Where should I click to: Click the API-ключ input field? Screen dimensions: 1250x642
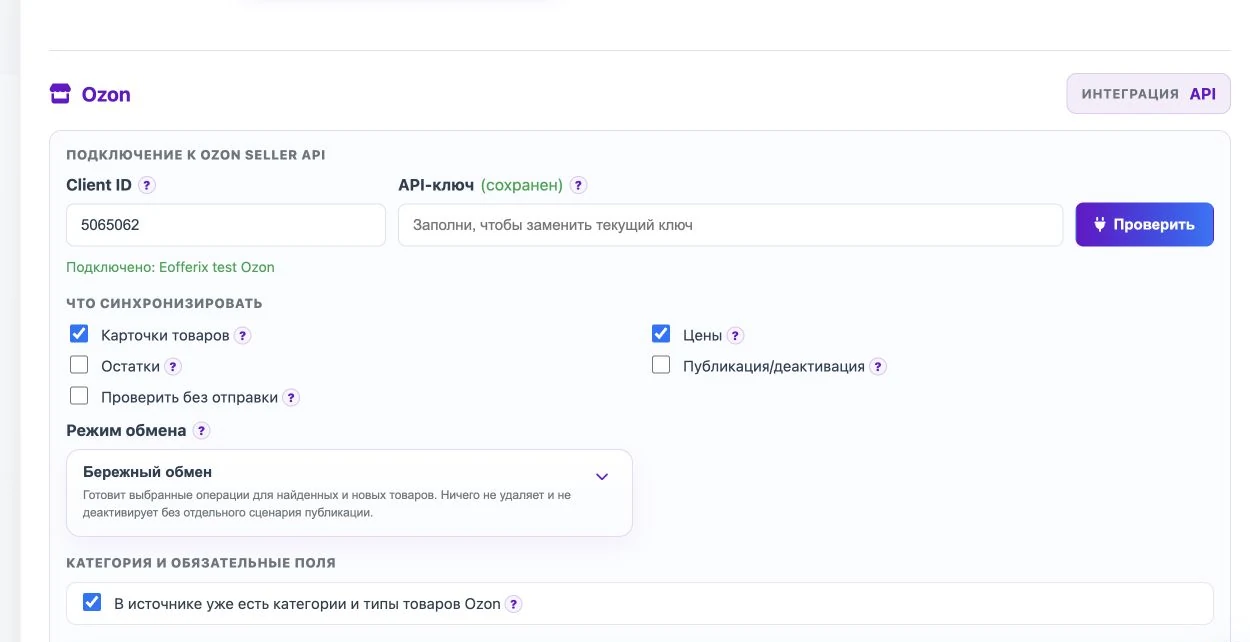coord(731,225)
